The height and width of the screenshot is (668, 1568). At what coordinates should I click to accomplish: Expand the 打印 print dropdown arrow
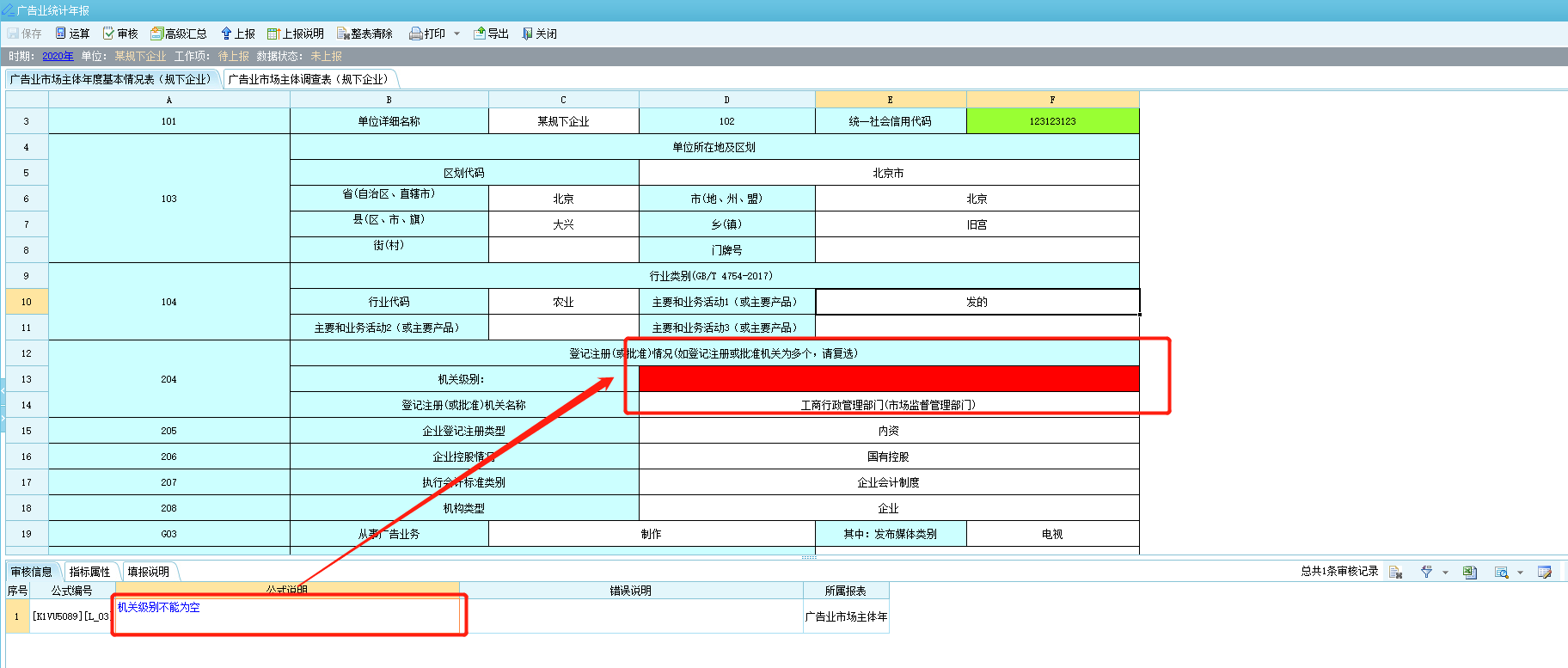tap(456, 34)
